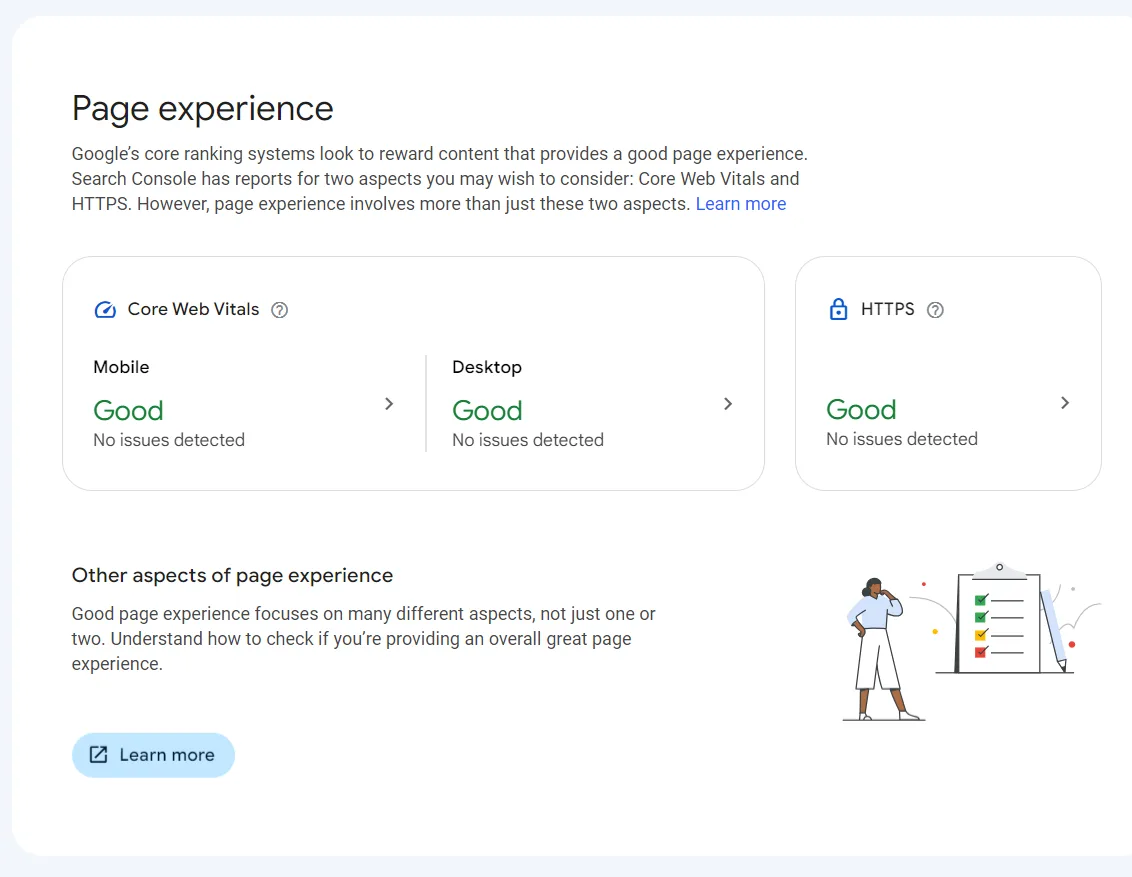Open HTTPS report via its chevron
This screenshot has height=877, width=1132.
[1065, 403]
